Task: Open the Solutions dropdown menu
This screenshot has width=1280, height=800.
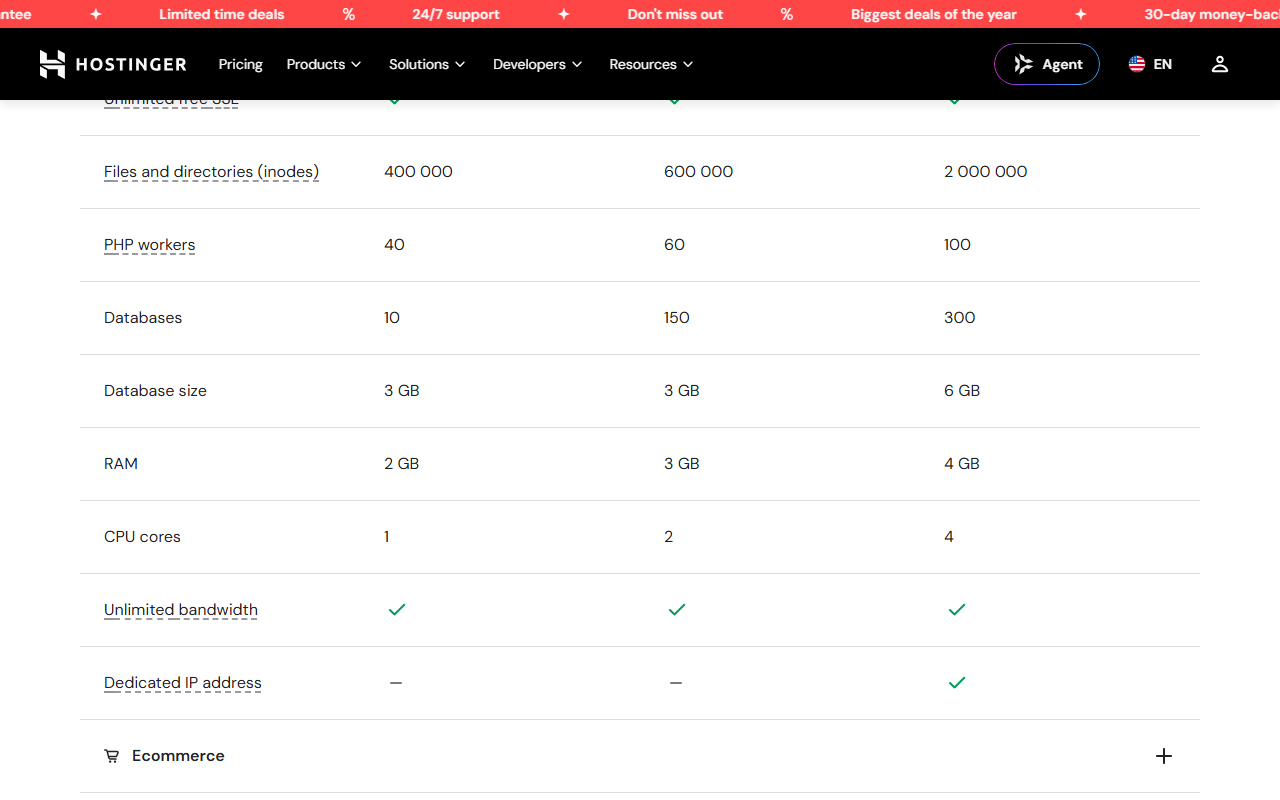Action: tap(427, 64)
